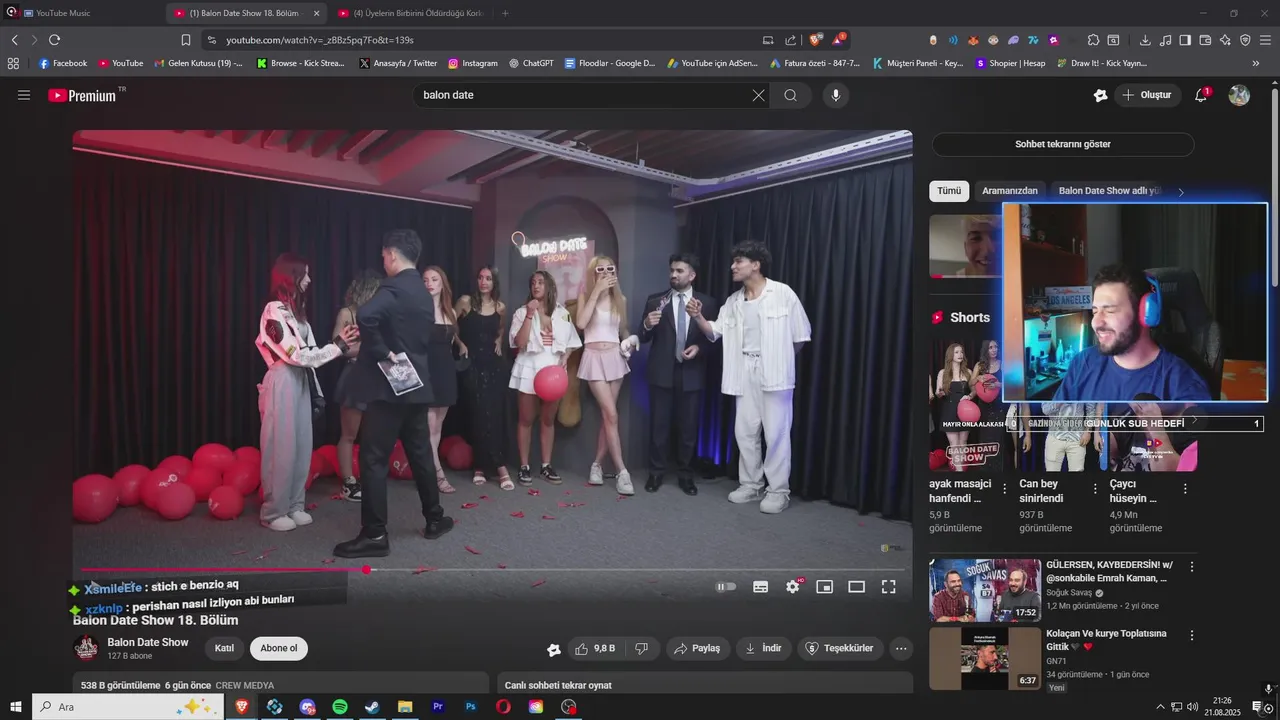Open YouTube notifications bell
This screenshot has width=1280, height=720.
click(x=1201, y=95)
